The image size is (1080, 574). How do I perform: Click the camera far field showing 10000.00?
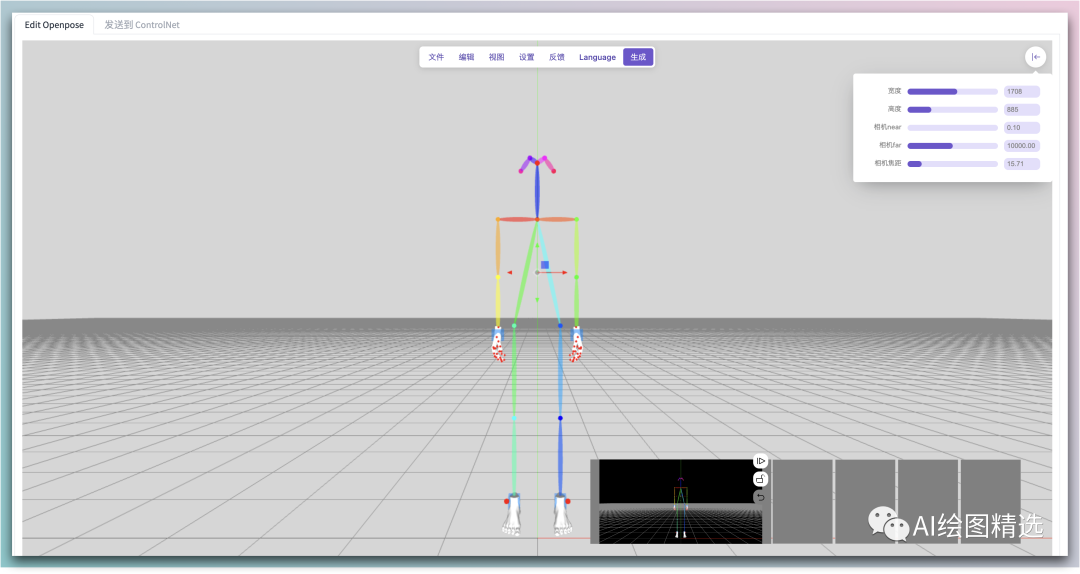pos(1021,145)
